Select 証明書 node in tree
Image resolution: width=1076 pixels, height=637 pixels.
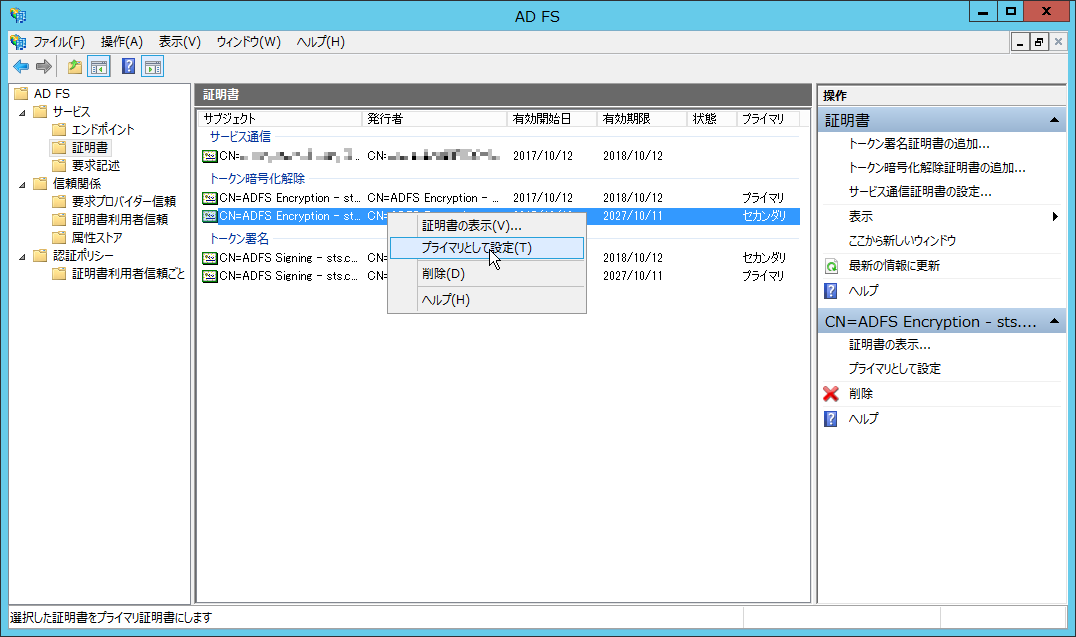pyautogui.click(x=89, y=148)
